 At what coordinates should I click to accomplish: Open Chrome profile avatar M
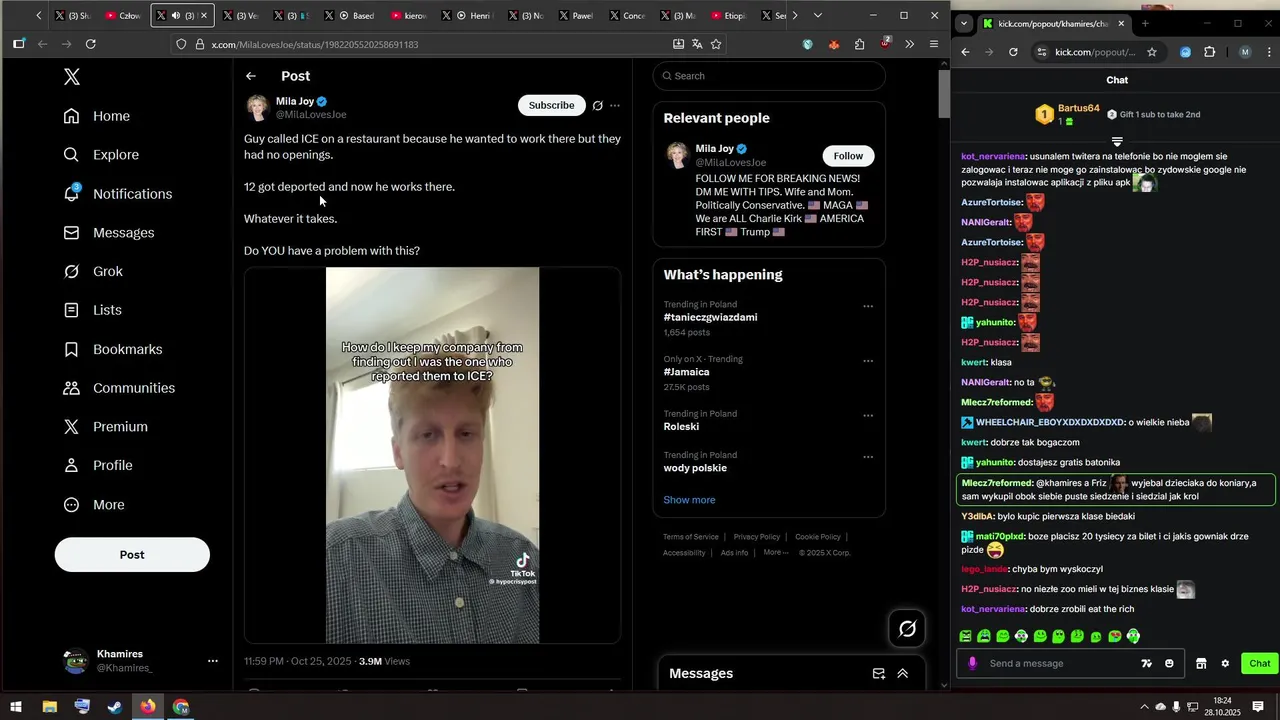(1245, 52)
